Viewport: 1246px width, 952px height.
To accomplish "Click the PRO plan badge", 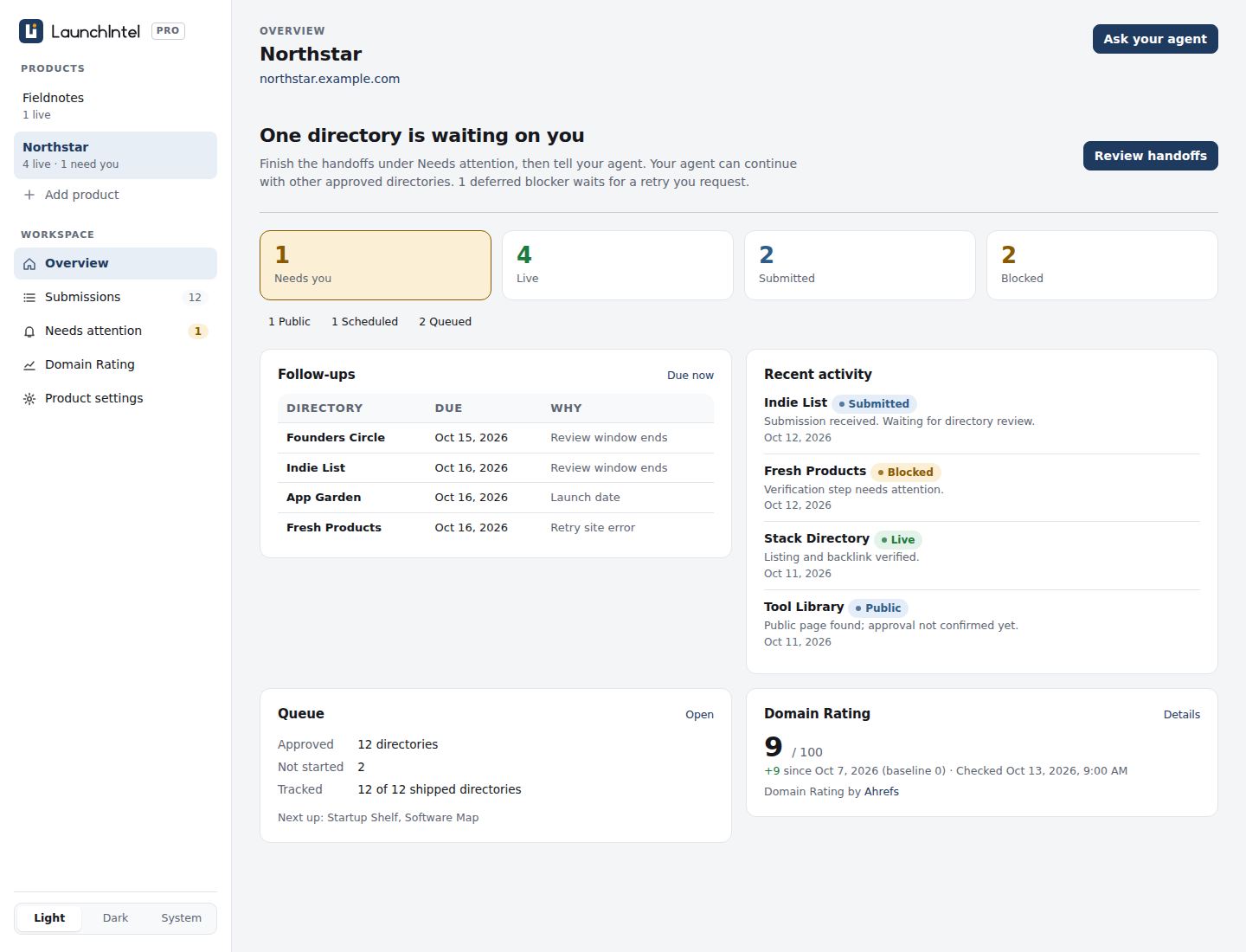I will click(x=168, y=31).
